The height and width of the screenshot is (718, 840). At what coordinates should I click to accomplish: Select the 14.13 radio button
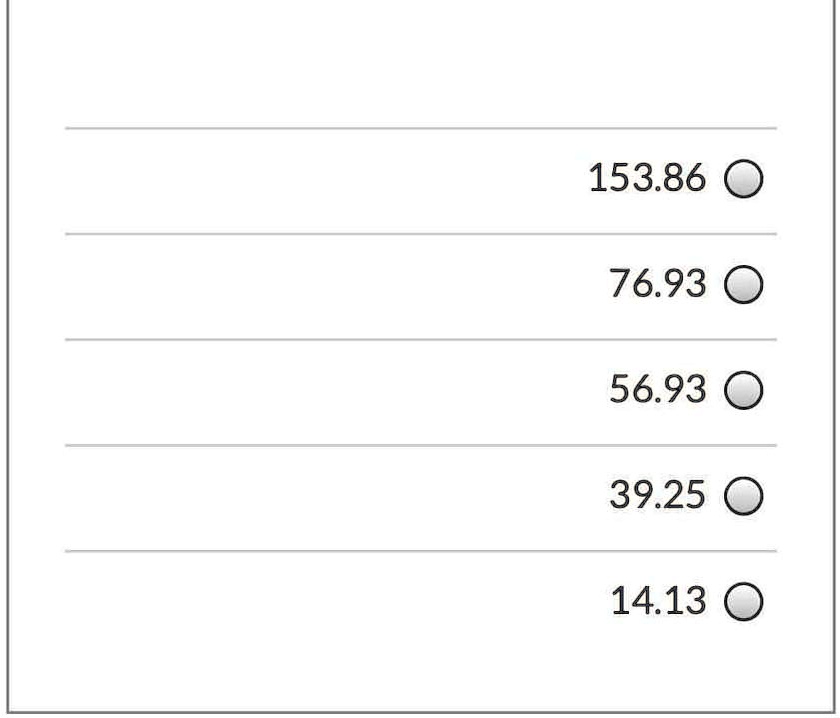coord(744,601)
